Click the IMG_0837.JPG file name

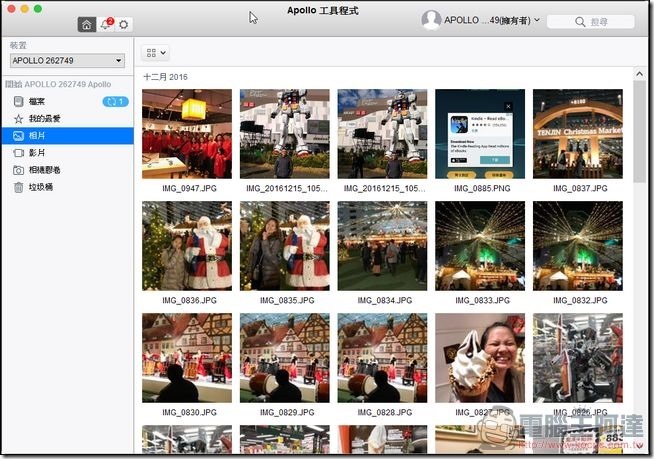(580, 189)
